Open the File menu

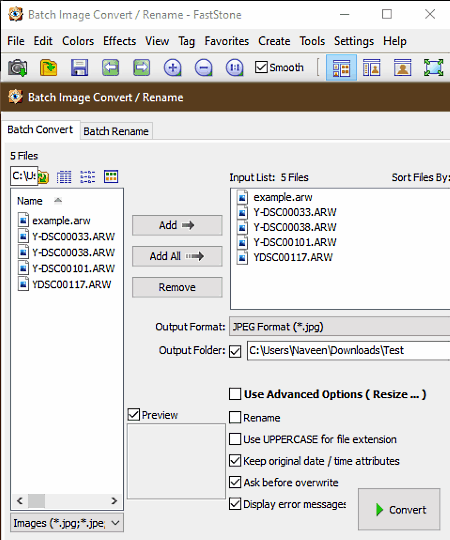coord(16,41)
